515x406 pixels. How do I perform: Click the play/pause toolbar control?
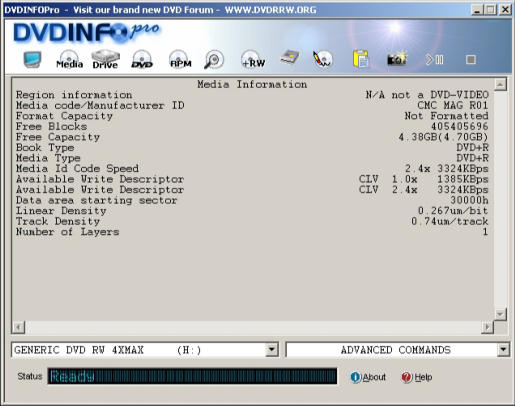coord(435,60)
